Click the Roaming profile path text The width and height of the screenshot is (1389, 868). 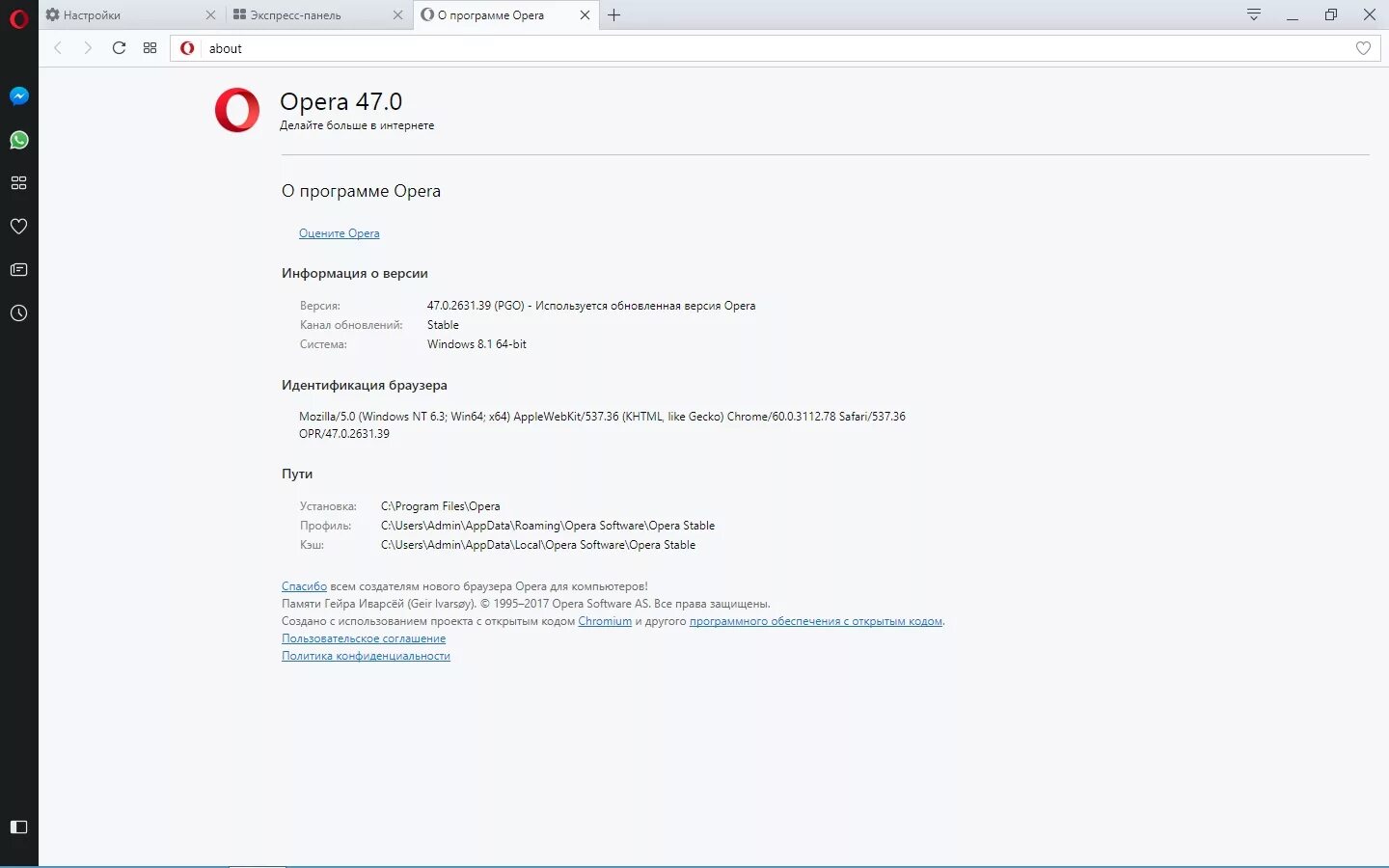coord(548,526)
